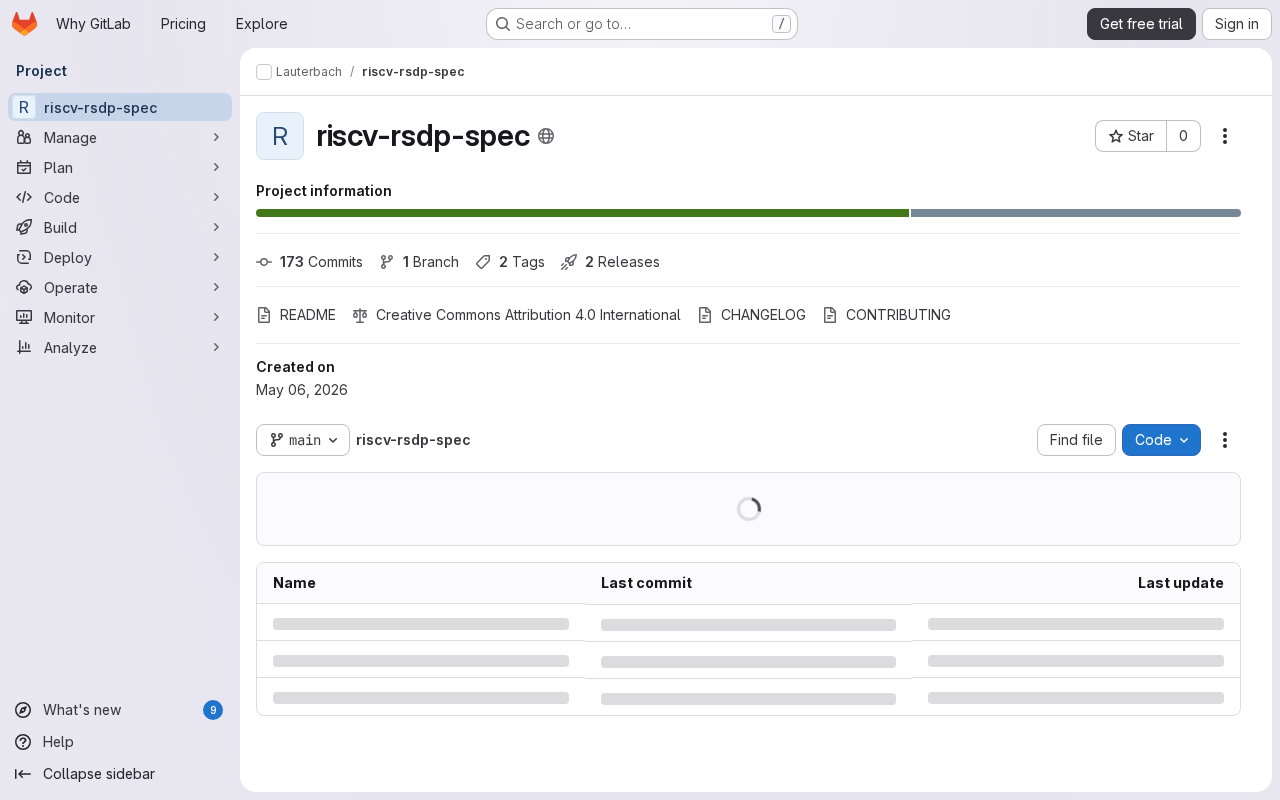Click the What's new compass icon
Image resolution: width=1280 pixels, height=800 pixels.
click(23, 710)
